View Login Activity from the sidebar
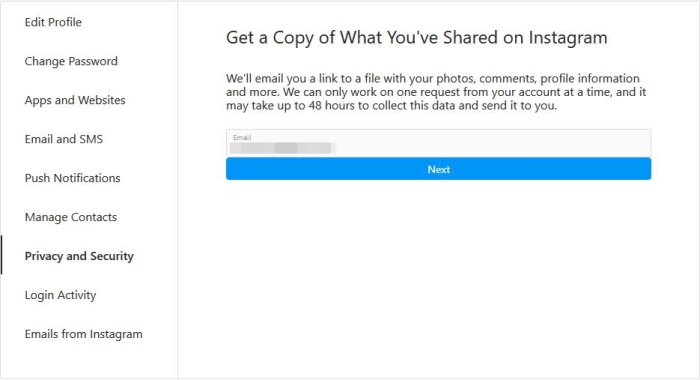Screen dimensions: 700x380 pos(60,295)
